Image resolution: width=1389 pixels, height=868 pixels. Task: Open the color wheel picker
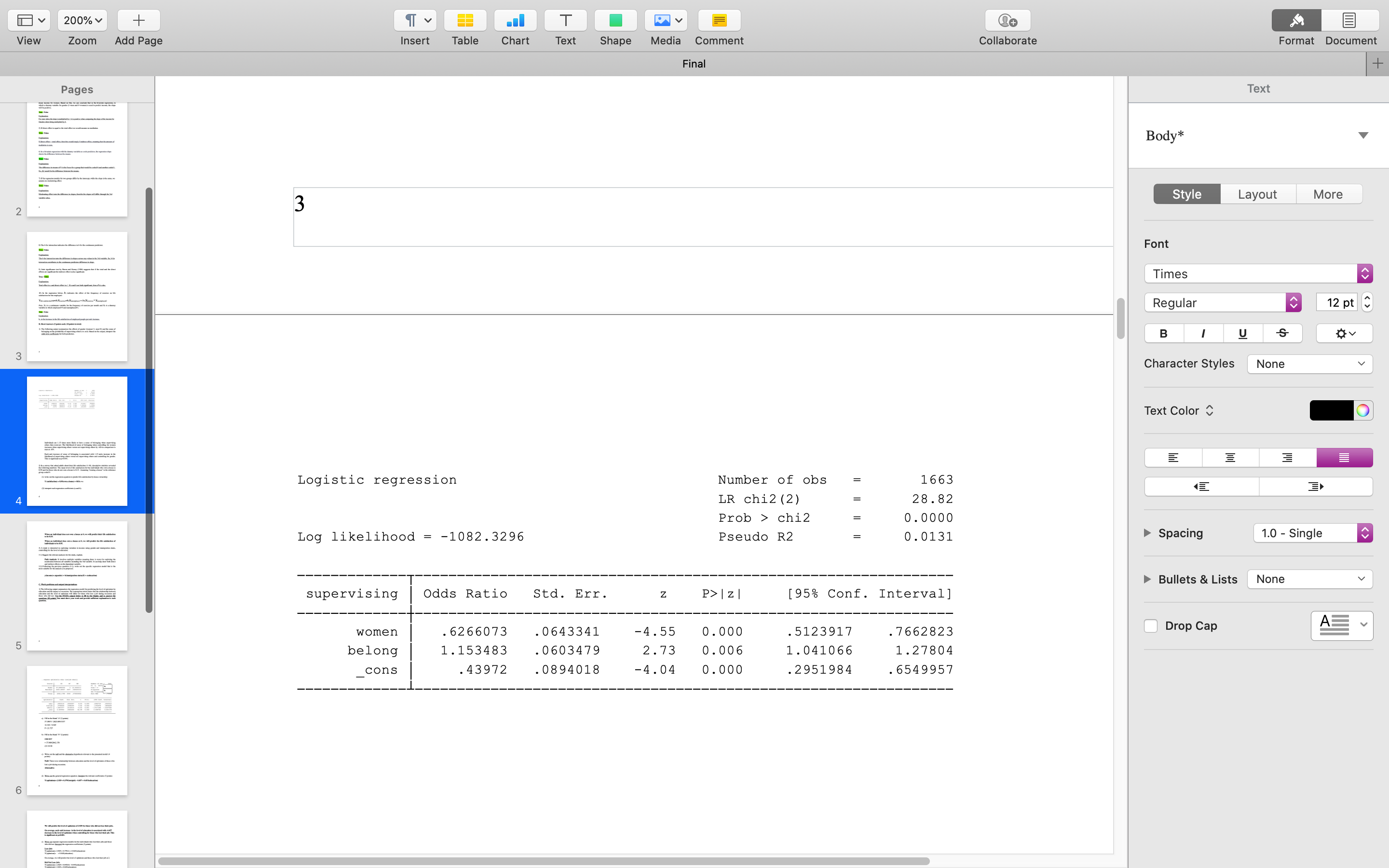click(x=1362, y=410)
